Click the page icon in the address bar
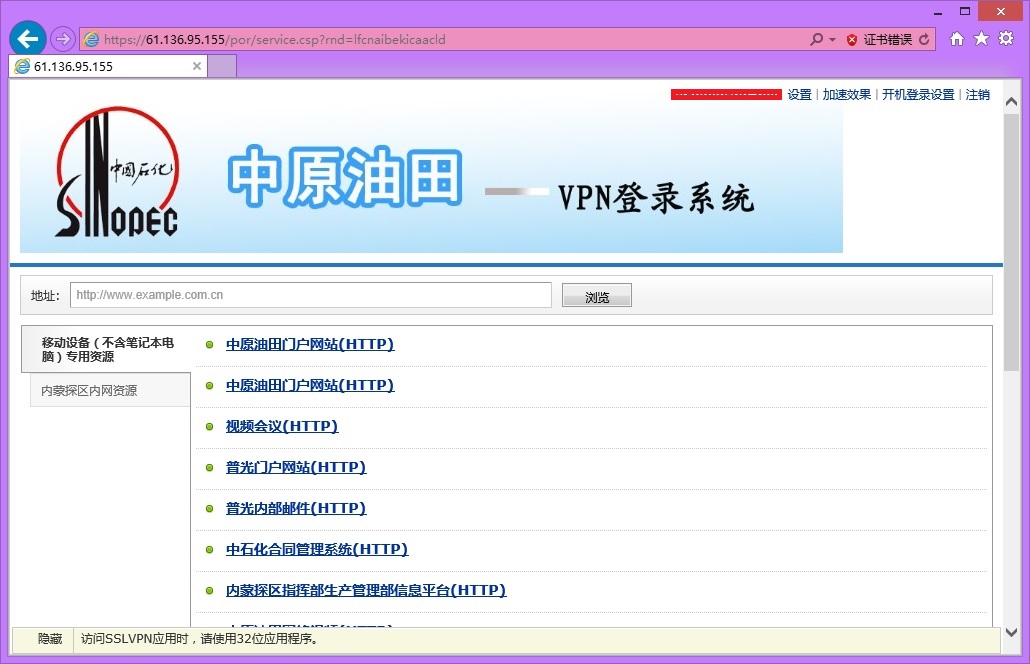The image size is (1030, 664). point(92,39)
